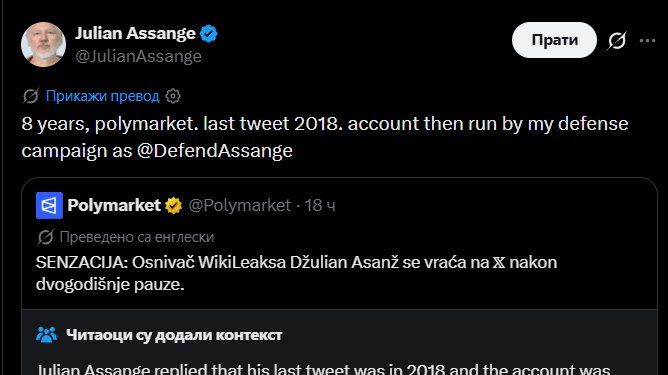The height and width of the screenshot is (375, 668).
Task: Open the @DefendAssange mention
Action: [x=215, y=150]
